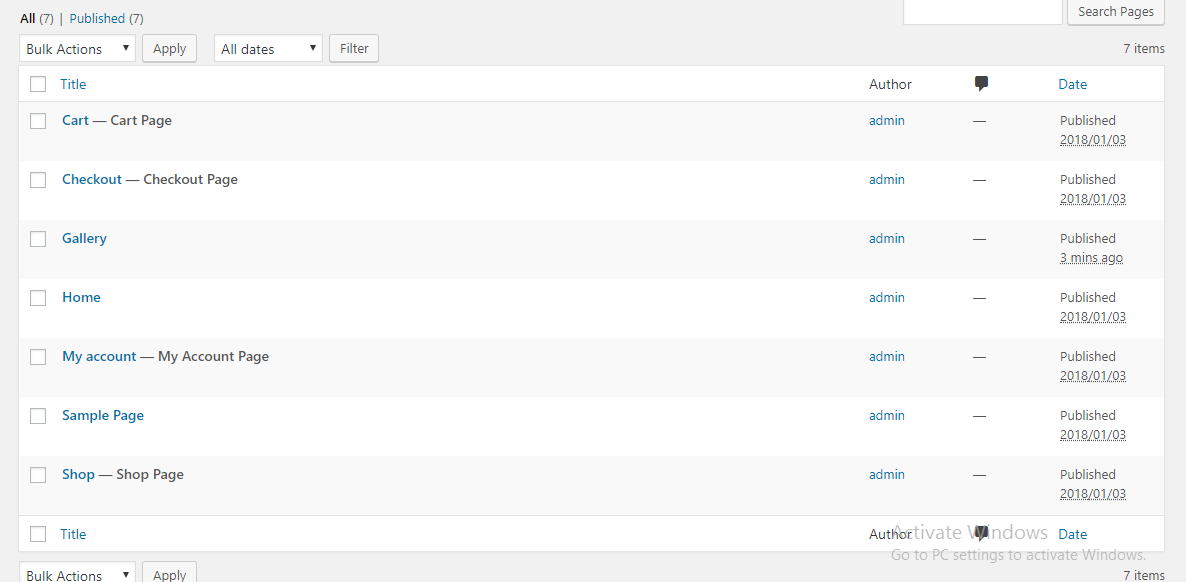Click the admin author link for Shop

886,475
